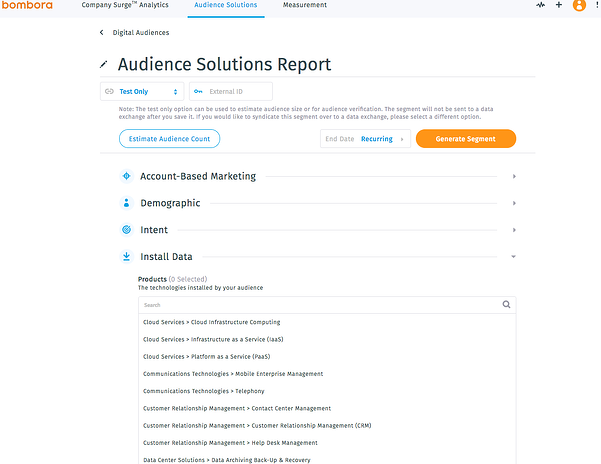
Task: Click the Account-Based Marketing heading
Action: pyautogui.click(x=198, y=176)
